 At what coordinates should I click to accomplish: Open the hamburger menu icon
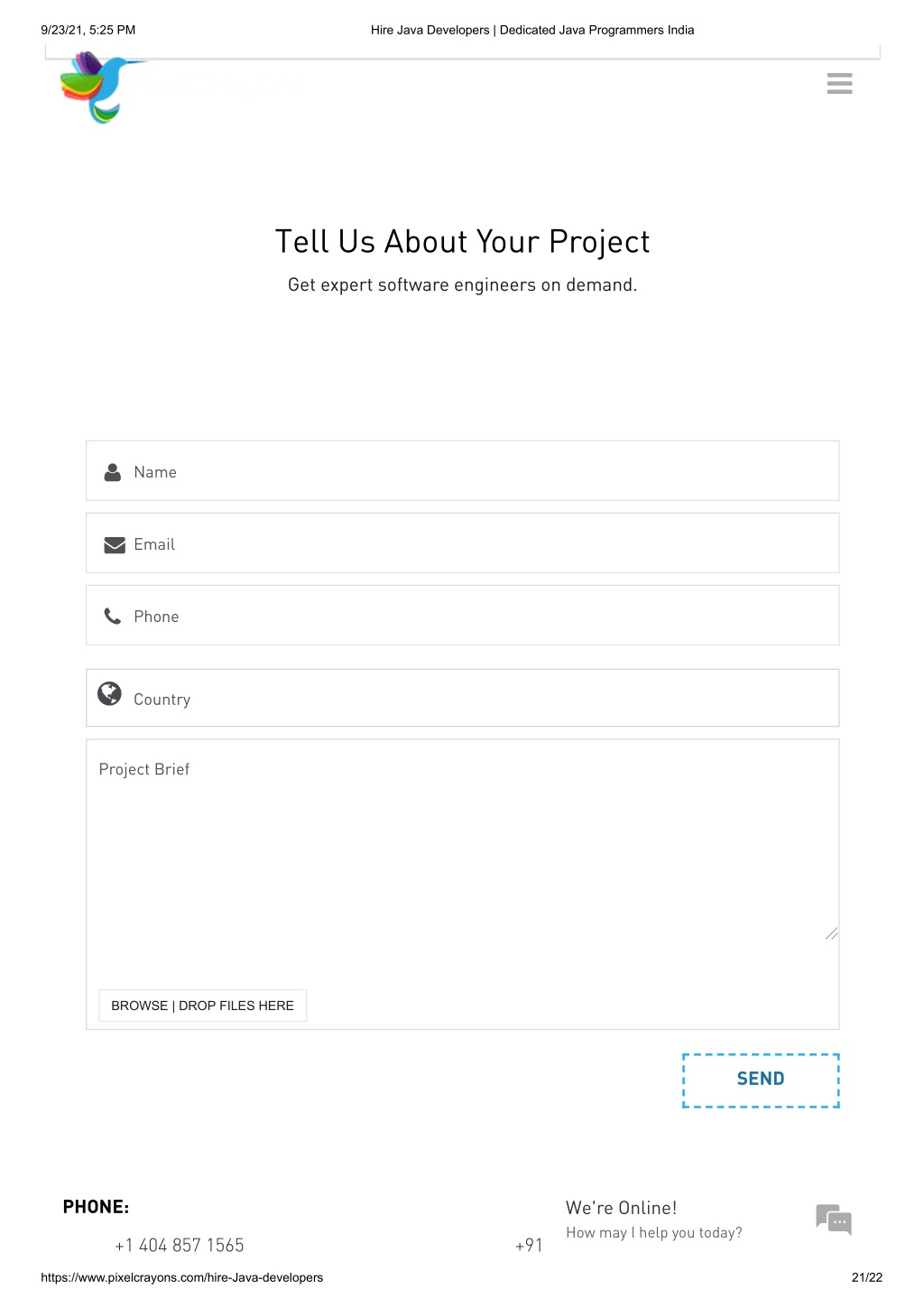click(839, 83)
